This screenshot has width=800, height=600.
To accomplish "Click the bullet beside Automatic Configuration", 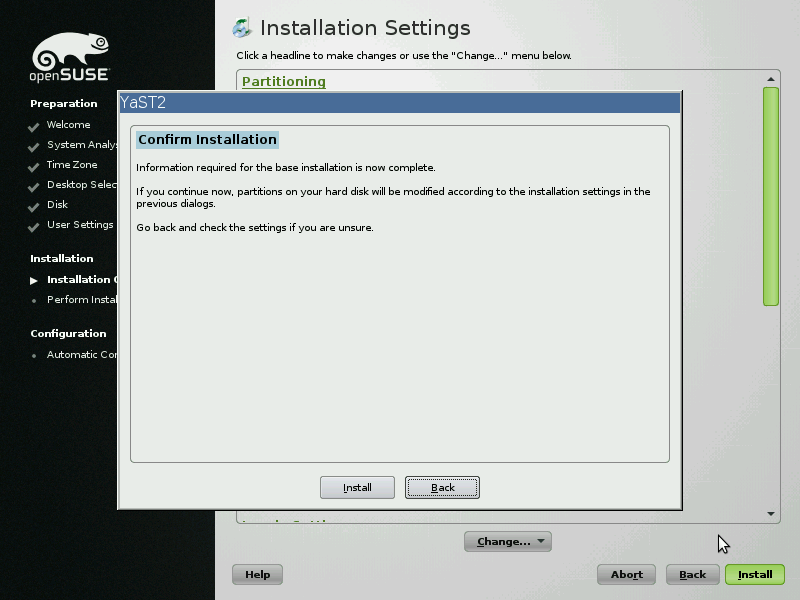I will tap(34, 356).
